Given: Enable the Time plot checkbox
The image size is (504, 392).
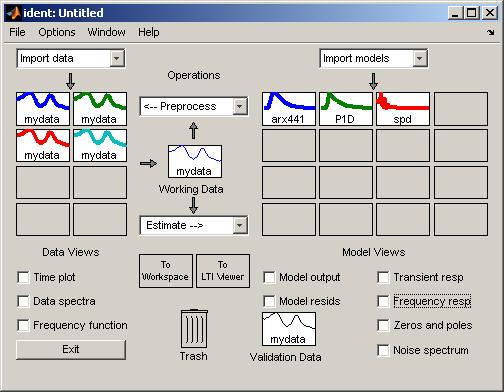Looking at the screenshot, I should [x=23, y=277].
